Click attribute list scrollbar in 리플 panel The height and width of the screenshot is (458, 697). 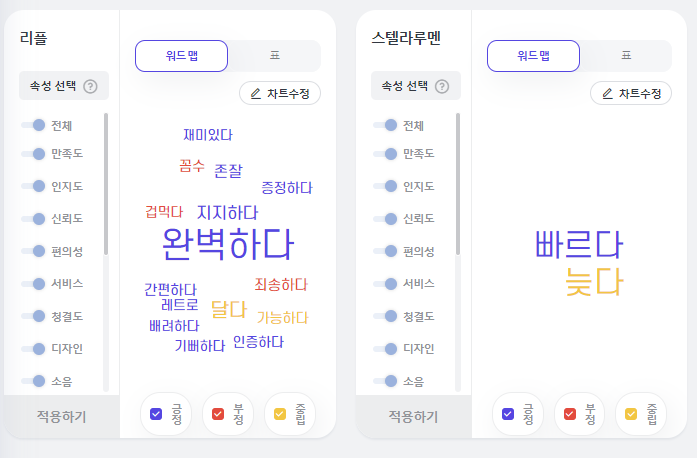(x=106, y=184)
